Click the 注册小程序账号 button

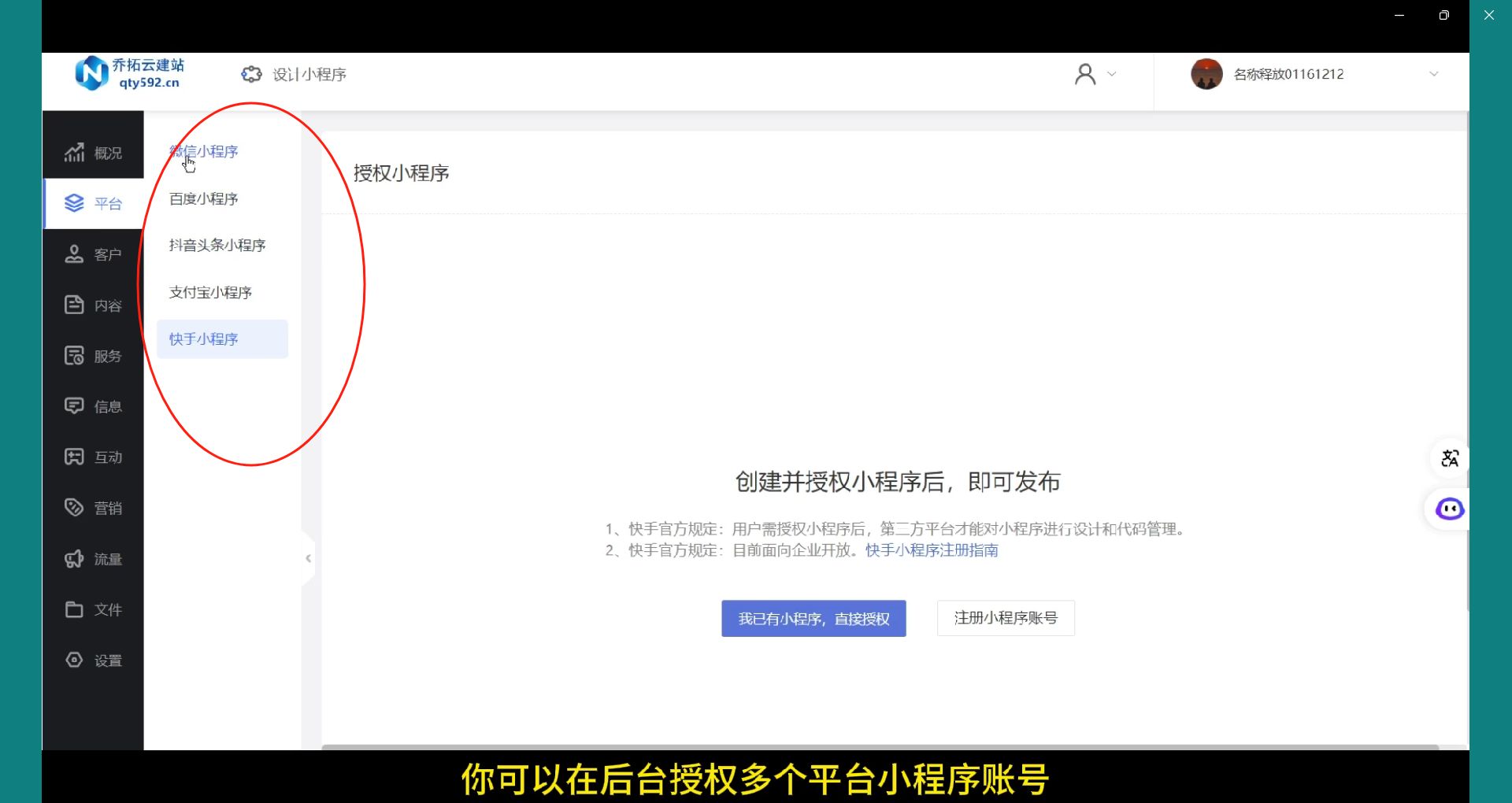point(1006,618)
